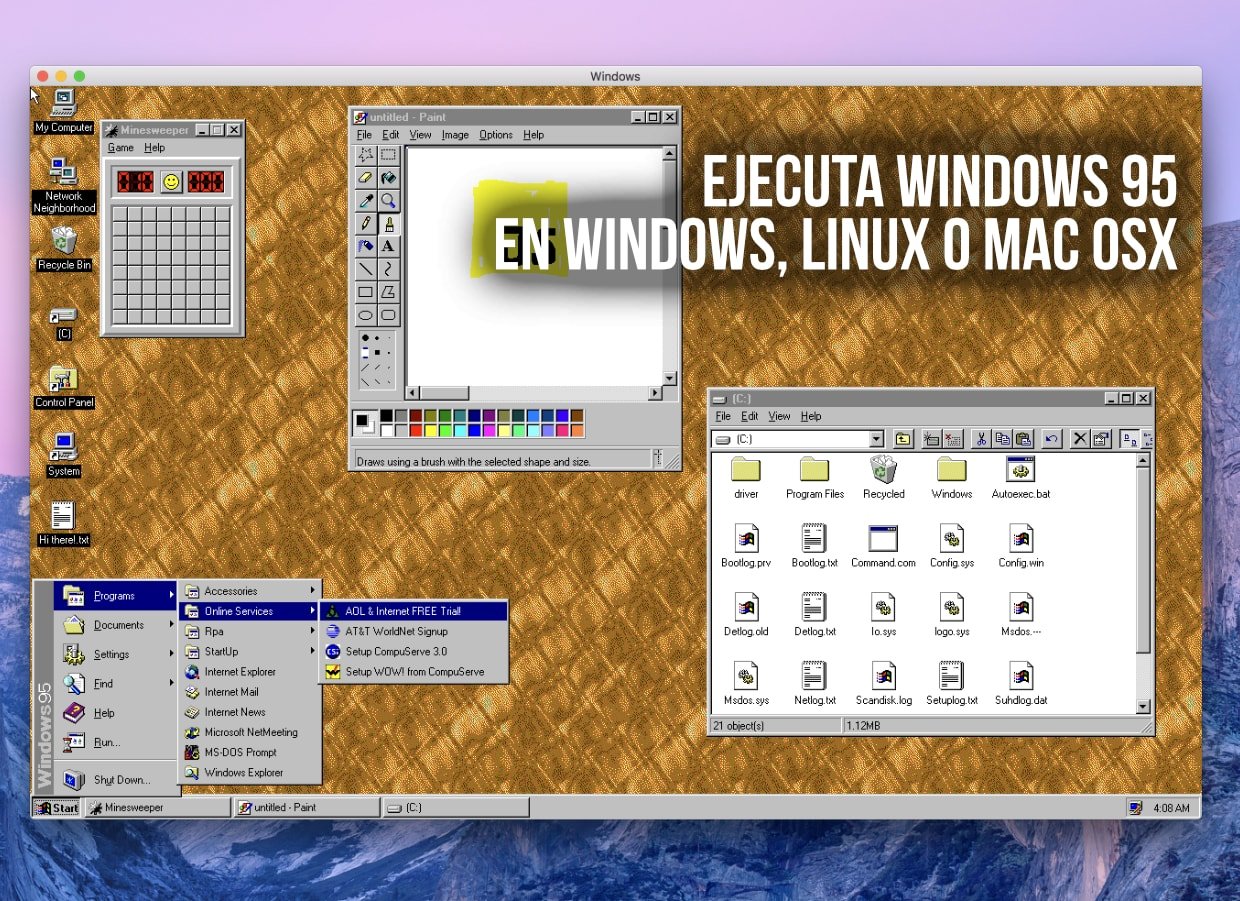The height and width of the screenshot is (901, 1240).
Task: Choose the Airbrush spray tool in Paint
Action: point(366,247)
